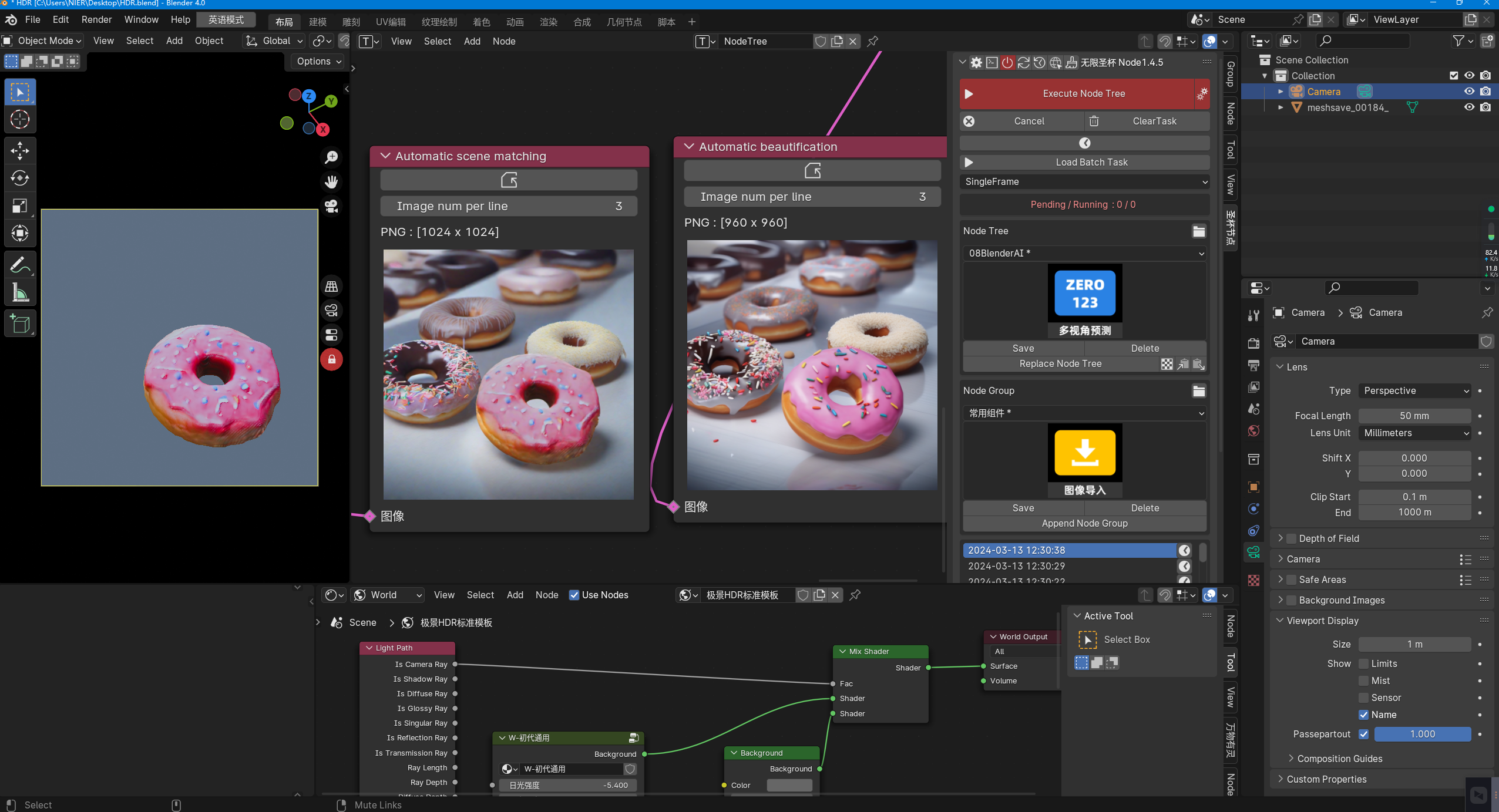Click the red lock camera icon
Screen dimensions: 1499x812
tap(331, 359)
